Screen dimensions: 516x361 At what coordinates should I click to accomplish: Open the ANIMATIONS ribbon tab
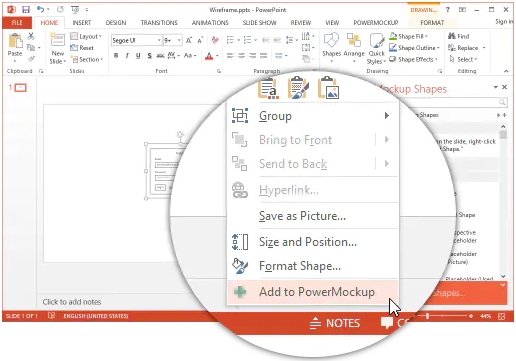tap(210, 23)
